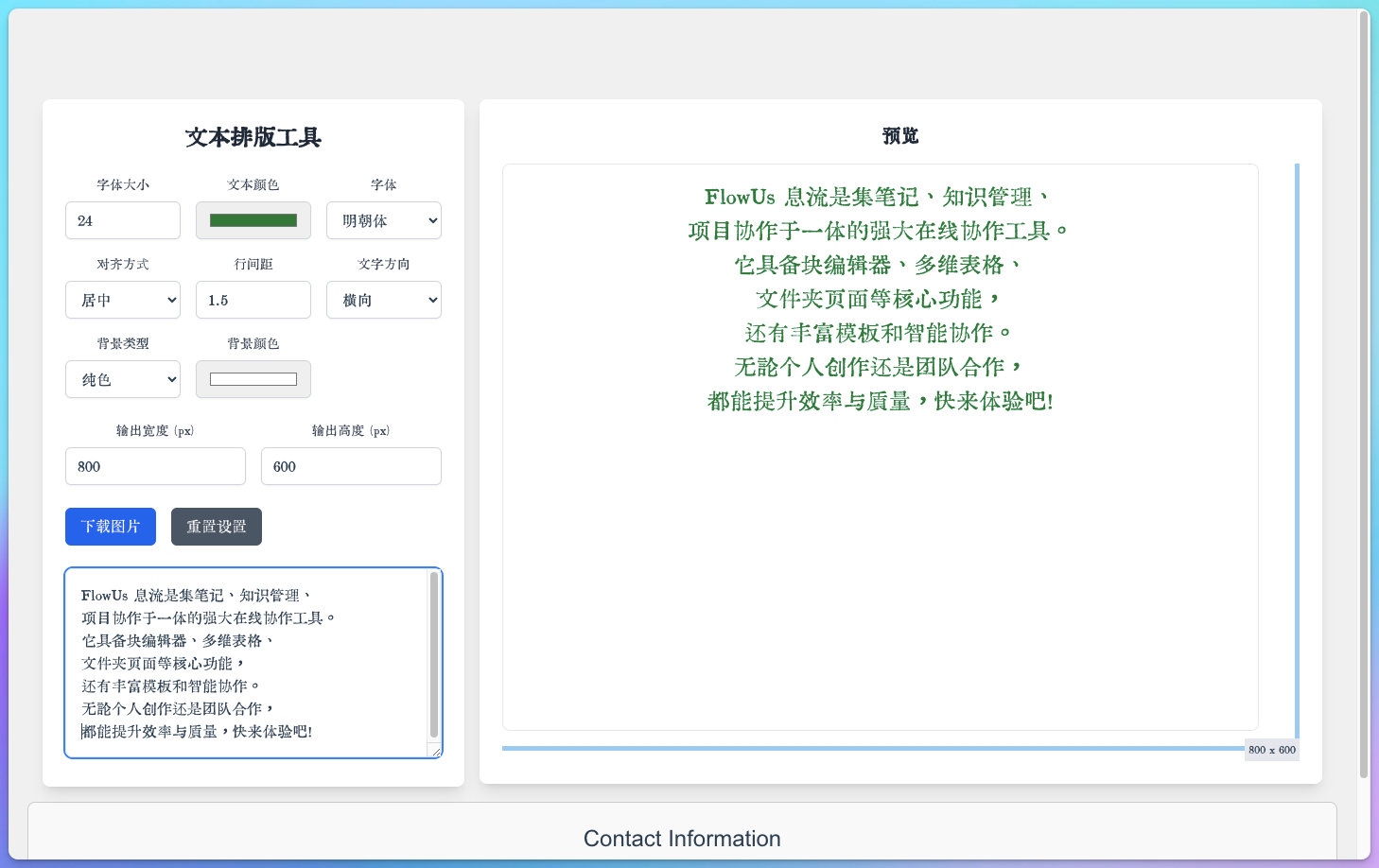Select the 输出高度 input showing 600
The image size is (1379, 868).
pyautogui.click(x=351, y=466)
